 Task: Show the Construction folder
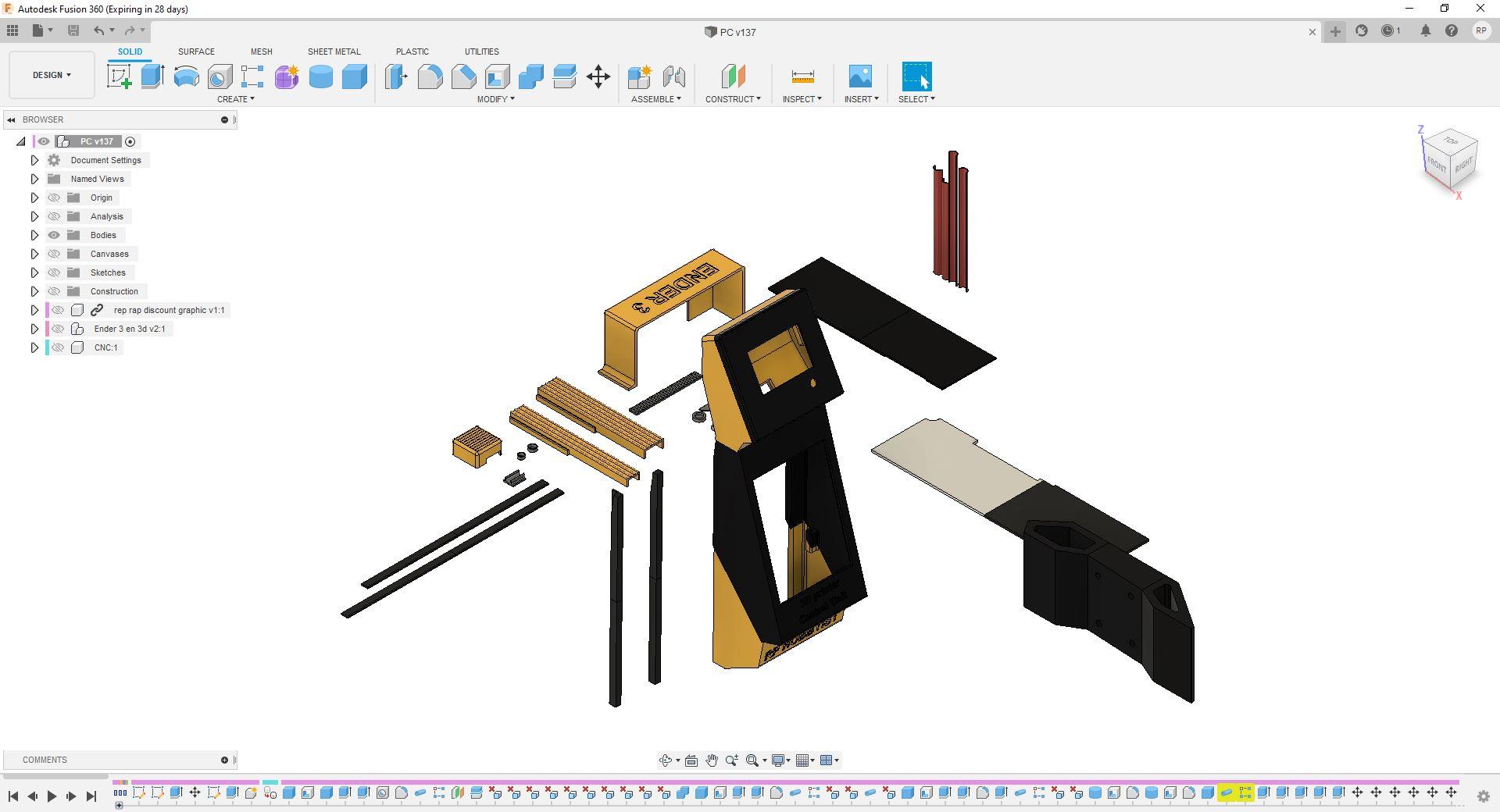[x=54, y=291]
